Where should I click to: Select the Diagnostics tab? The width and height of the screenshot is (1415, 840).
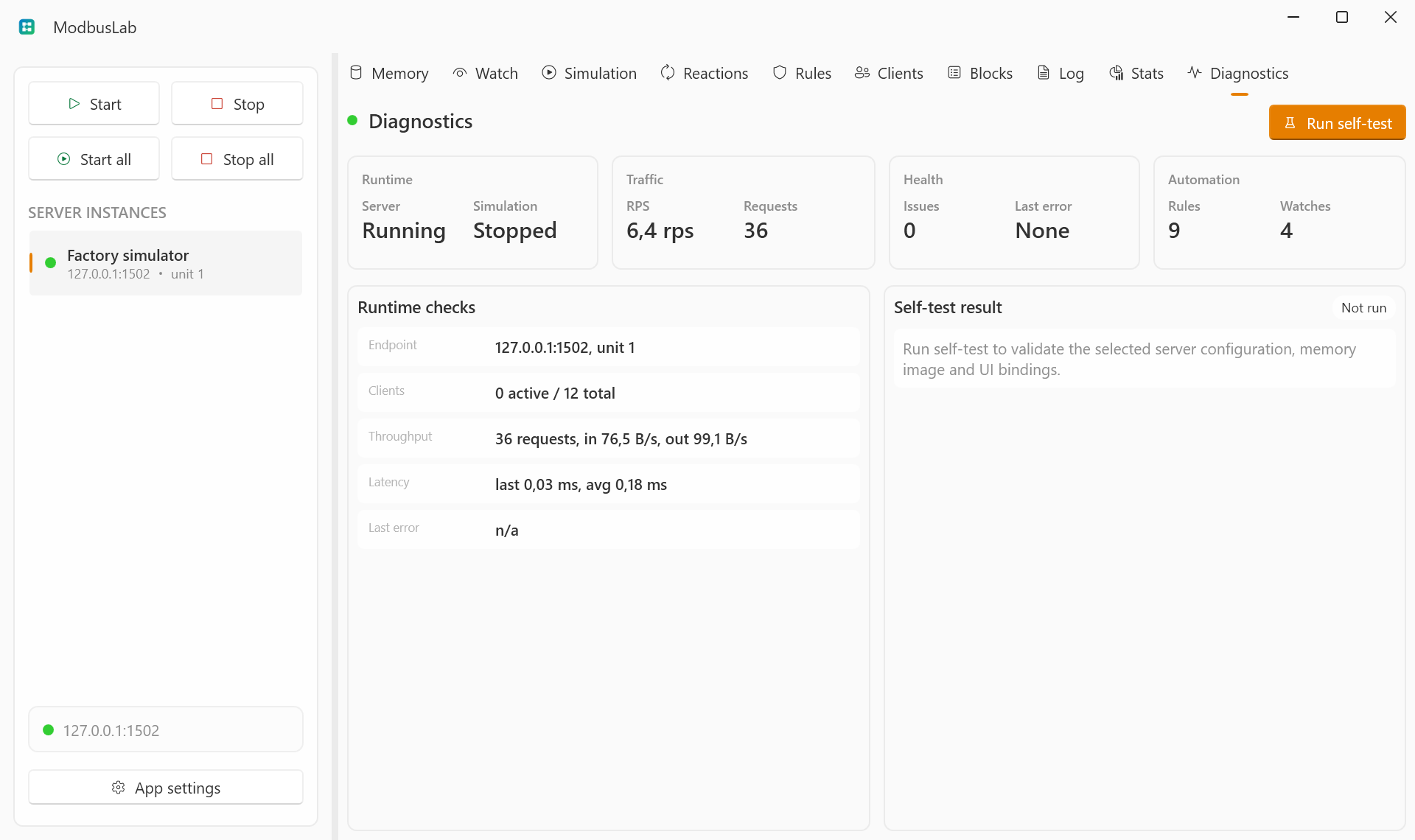pos(1238,73)
